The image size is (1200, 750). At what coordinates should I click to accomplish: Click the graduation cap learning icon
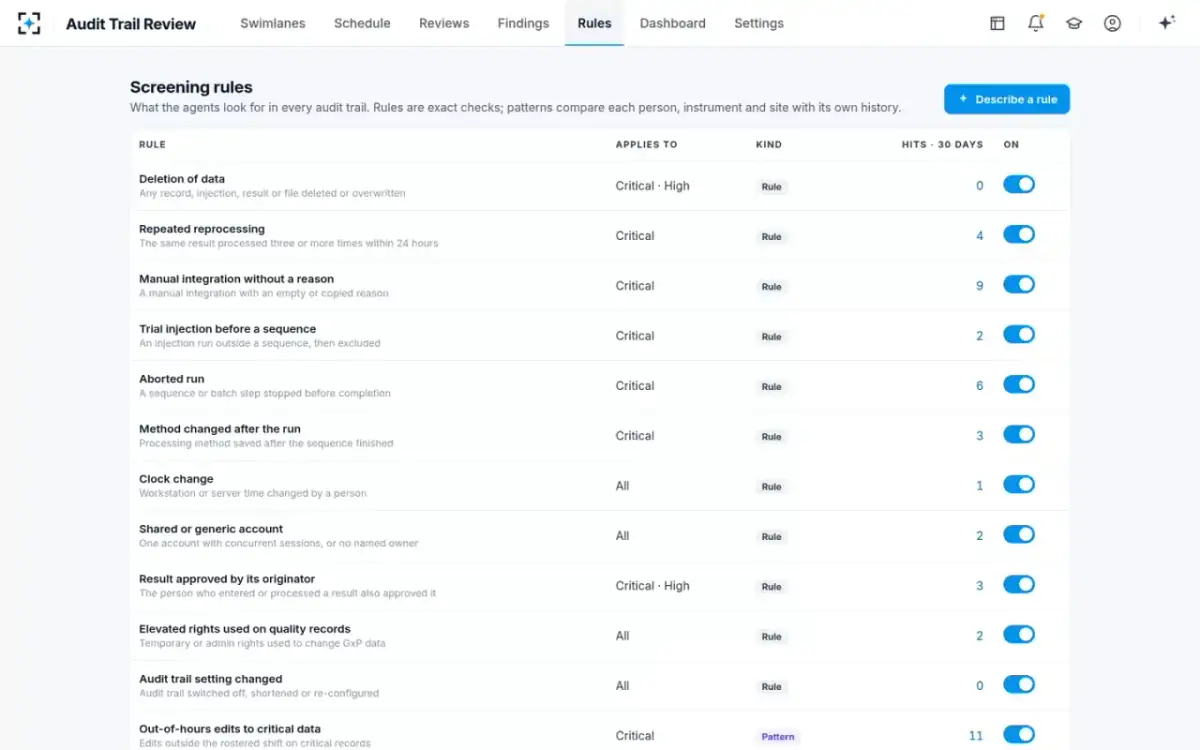pos(1074,23)
